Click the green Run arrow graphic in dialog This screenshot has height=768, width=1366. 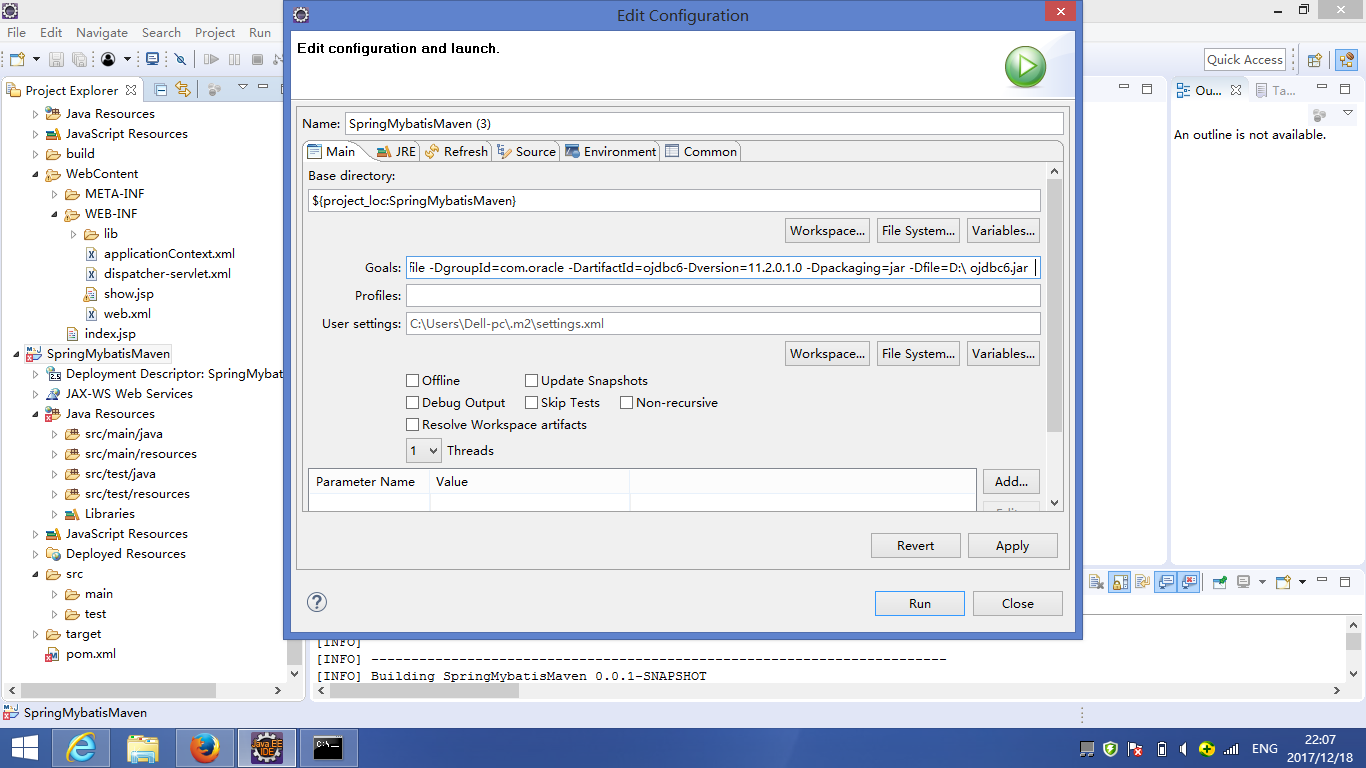point(1025,68)
